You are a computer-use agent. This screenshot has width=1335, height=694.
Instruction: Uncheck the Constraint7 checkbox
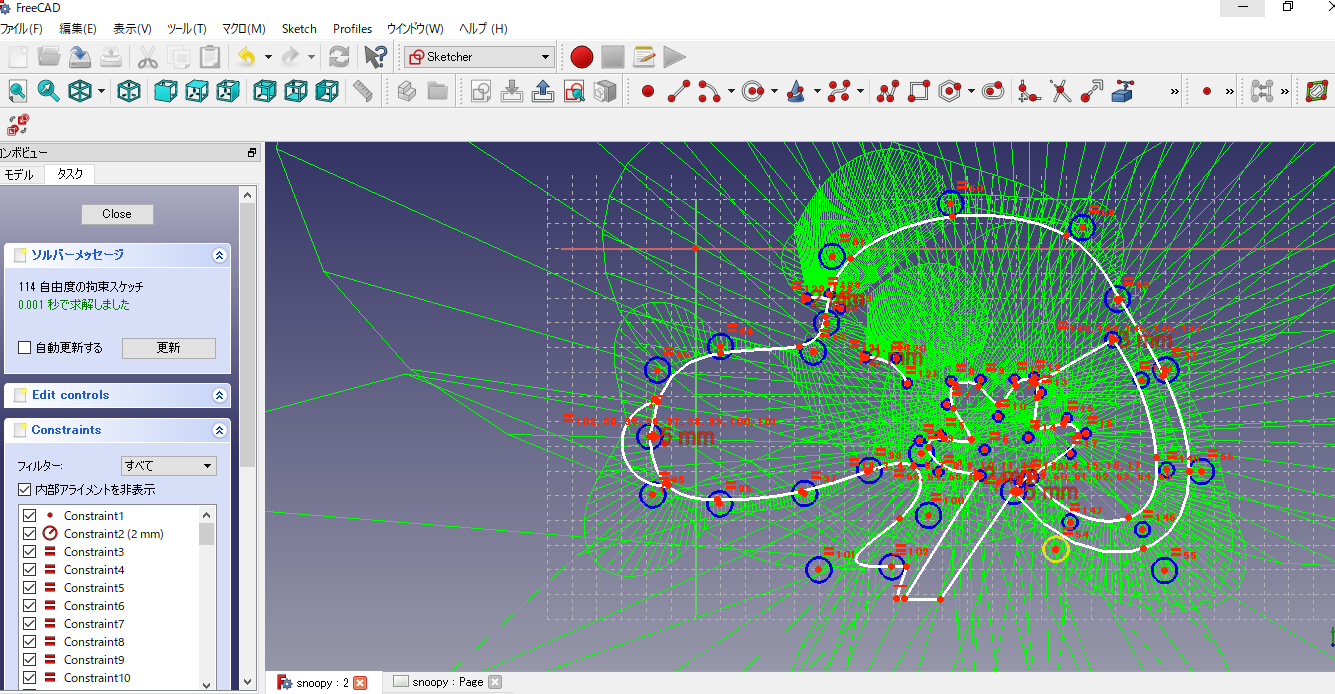(29, 624)
